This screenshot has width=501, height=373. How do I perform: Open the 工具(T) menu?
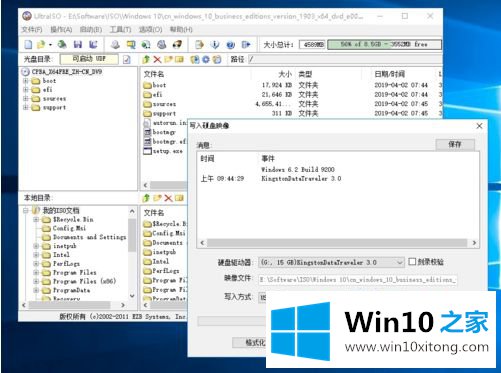tap(120, 29)
